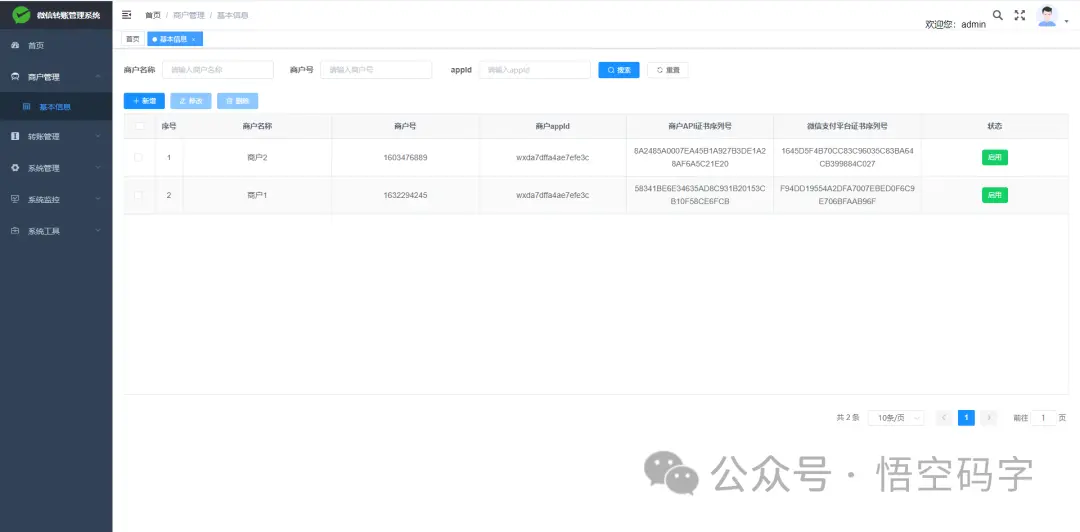Expand the 转账管理 menu chevron
This screenshot has width=1080, height=532.
point(98,136)
